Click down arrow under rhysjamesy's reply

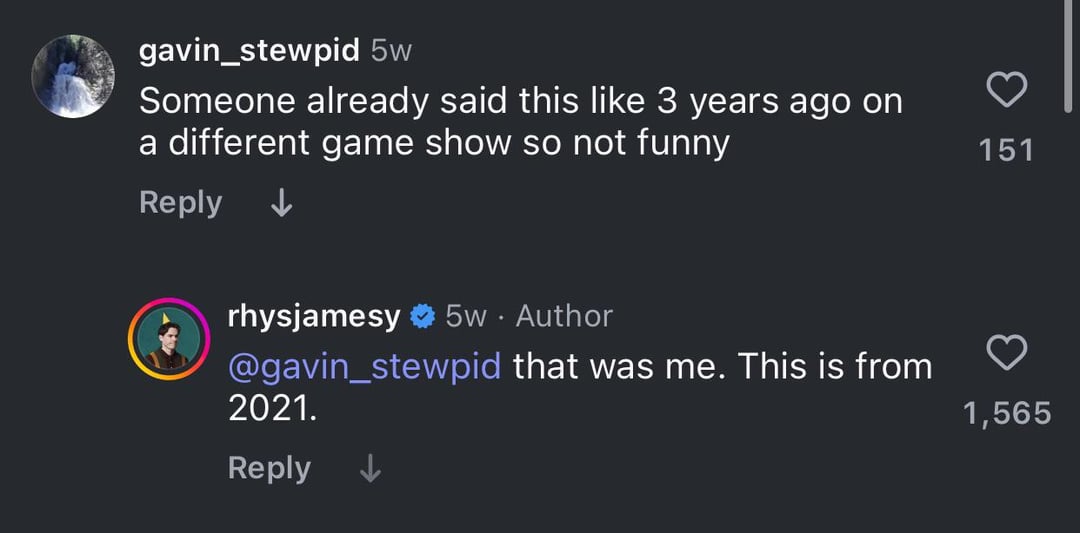(370, 468)
